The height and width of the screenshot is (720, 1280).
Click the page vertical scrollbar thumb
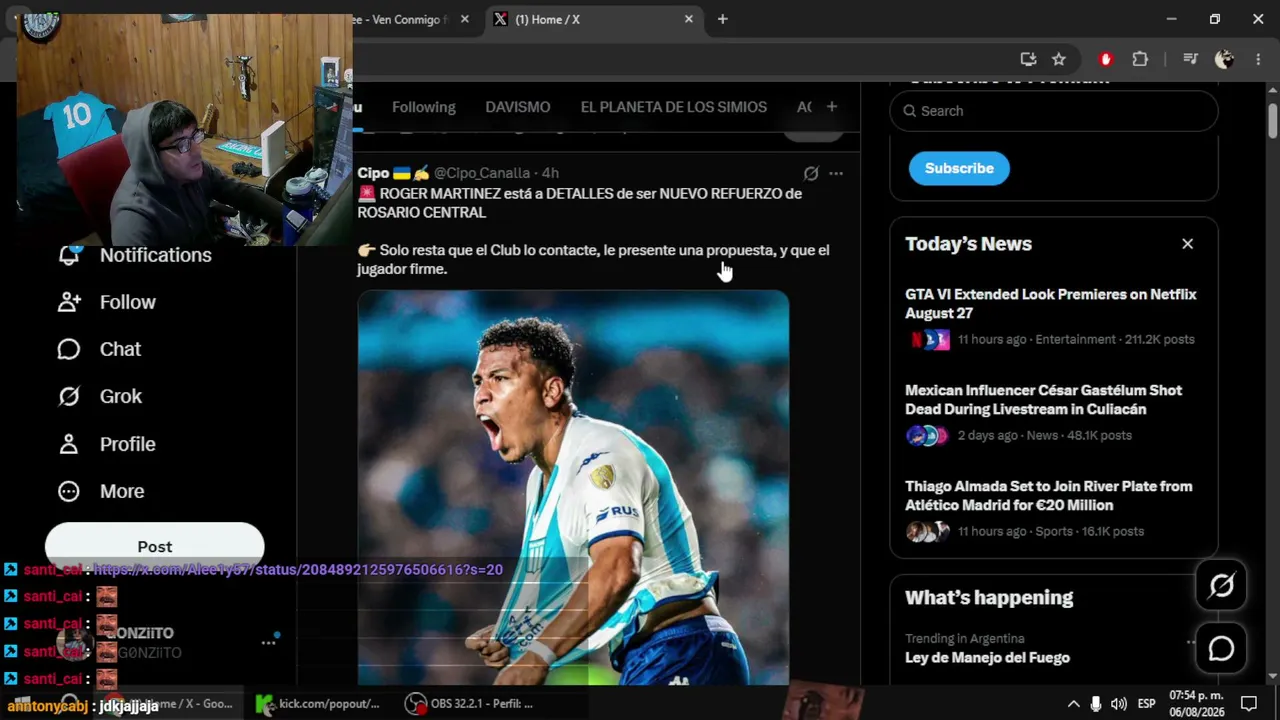click(1272, 120)
